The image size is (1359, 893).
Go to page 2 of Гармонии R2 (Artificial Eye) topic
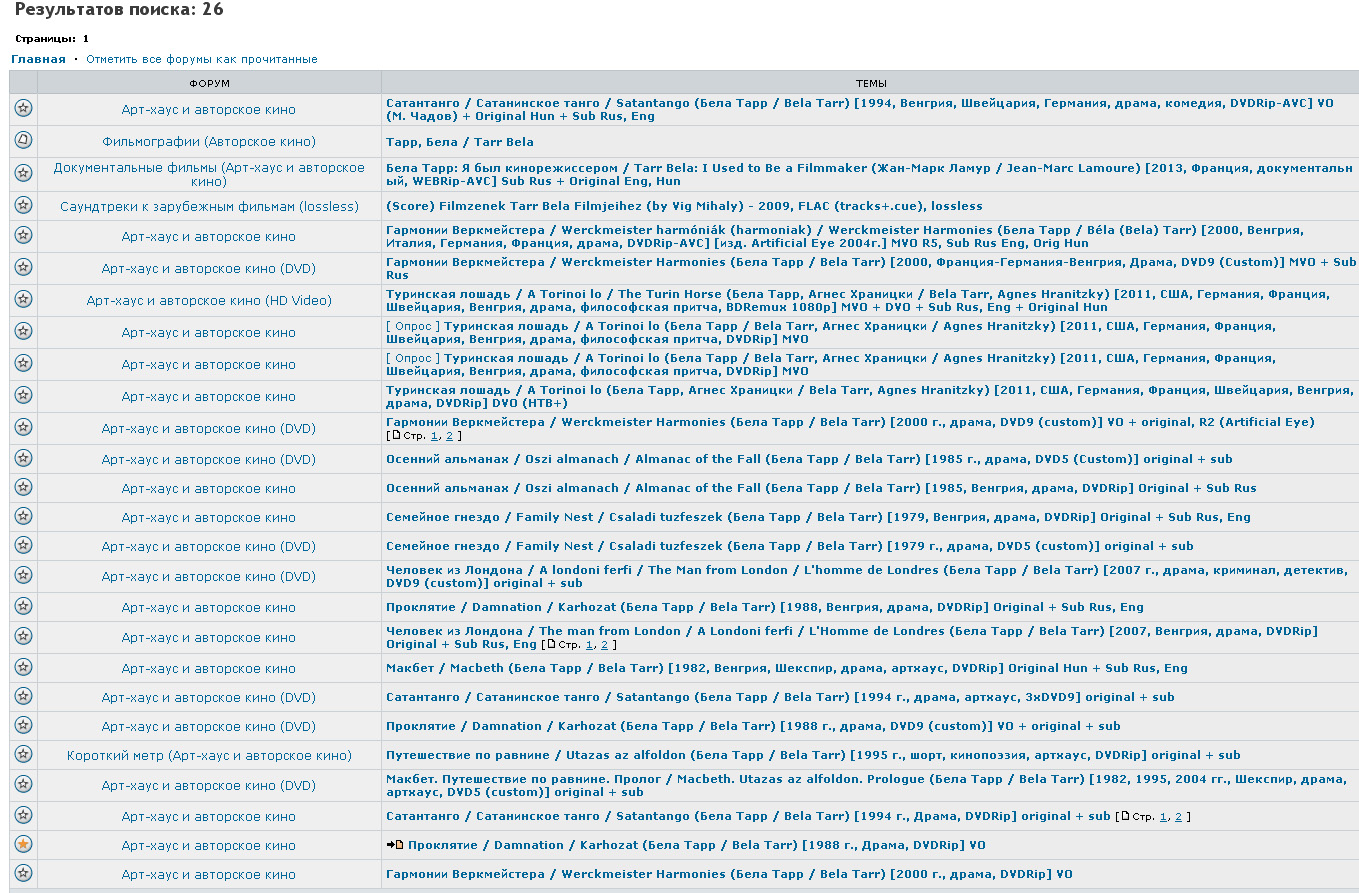coord(449,436)
